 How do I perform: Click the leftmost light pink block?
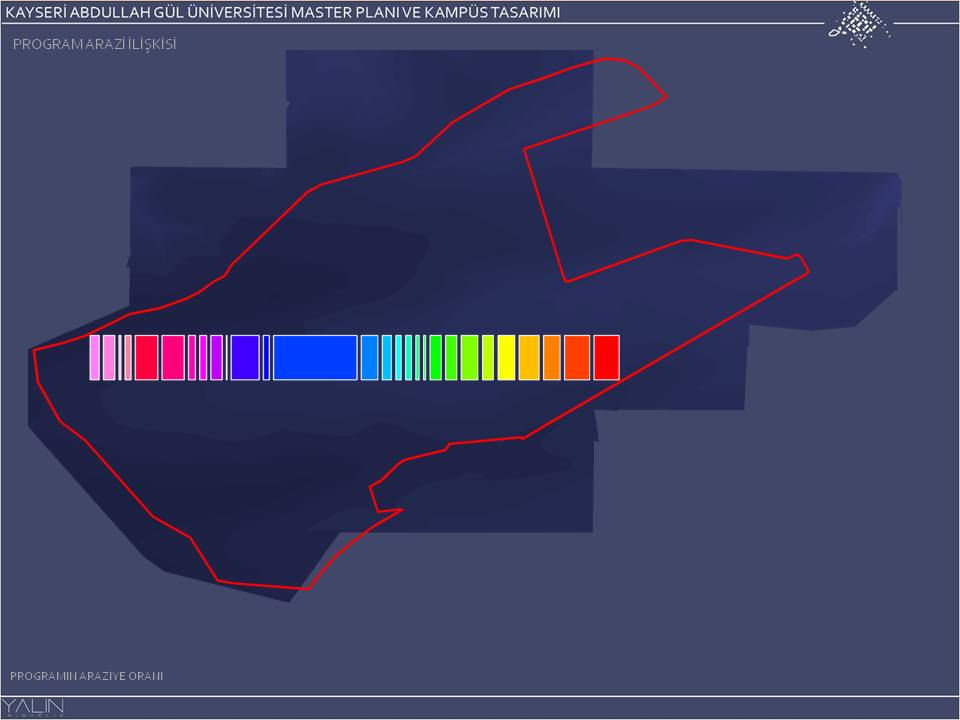[x=95, y=358]
